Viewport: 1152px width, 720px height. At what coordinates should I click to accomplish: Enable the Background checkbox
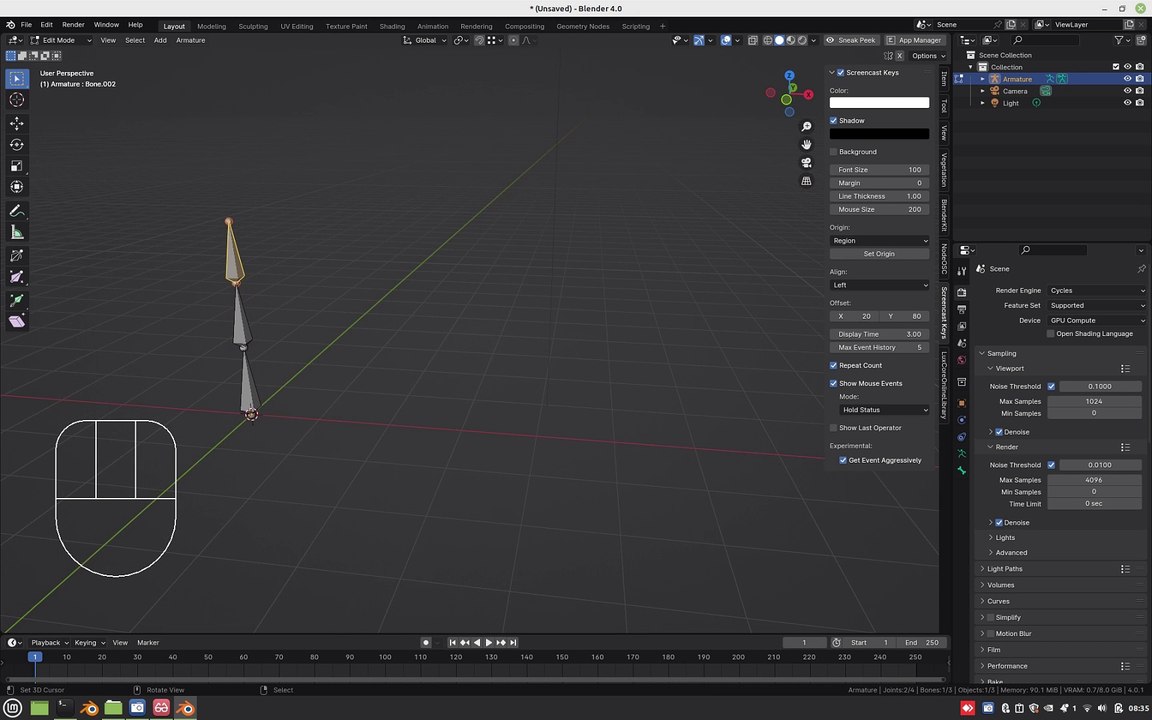pyautogui.click(x=834, y=152)
